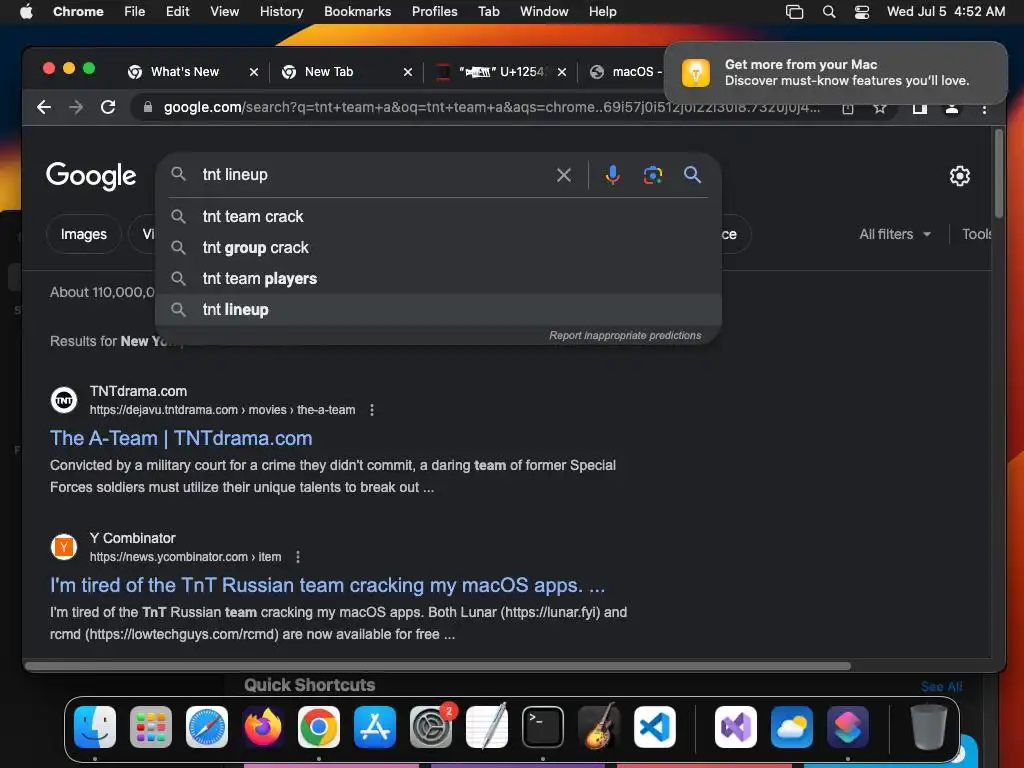Switch to the New Tab tab
The image size is (1024, 768).
coord(328,72)
